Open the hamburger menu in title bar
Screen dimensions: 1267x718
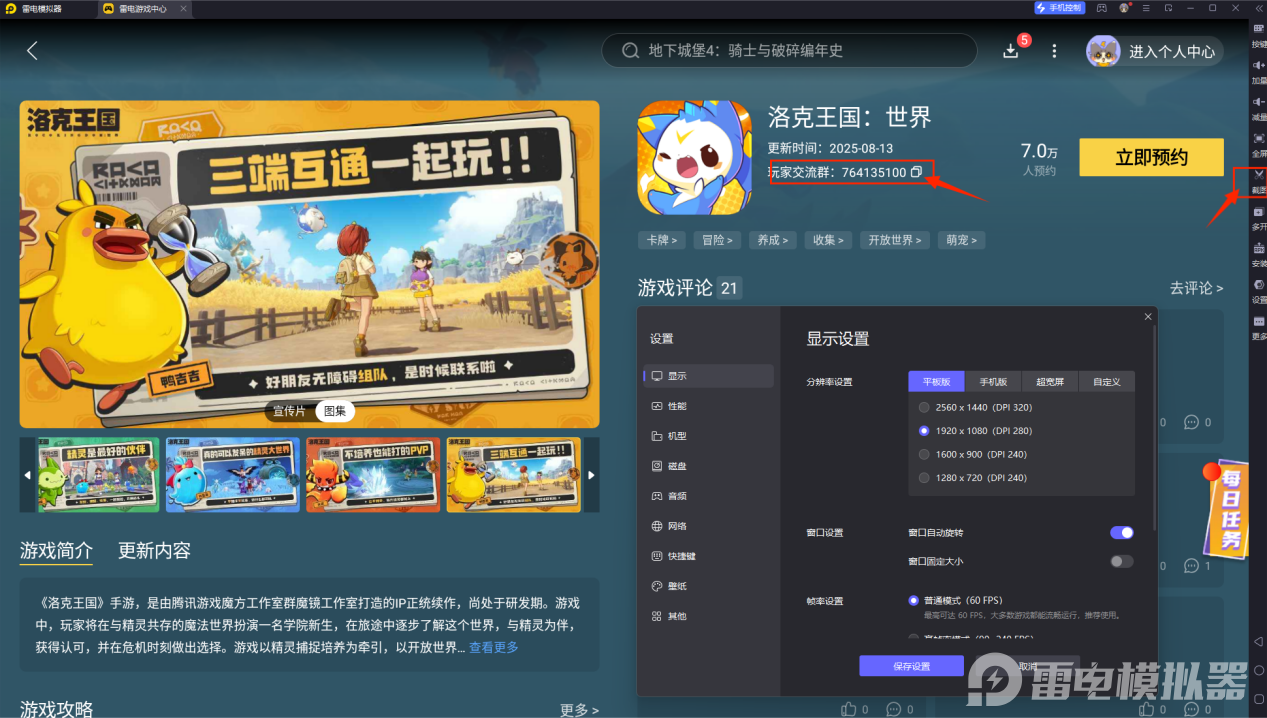(1146, 8)
